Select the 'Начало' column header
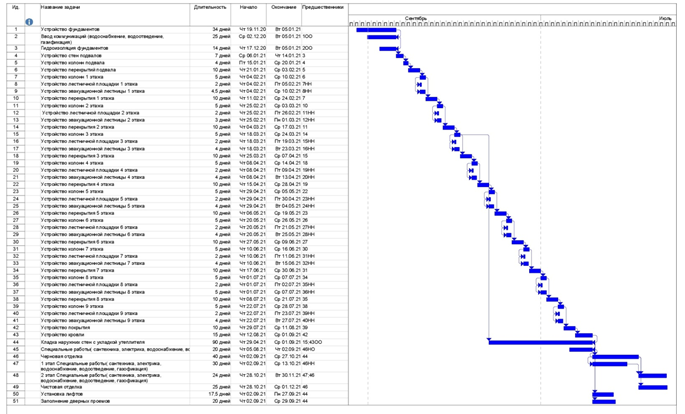The height and width of the screenshot is (414, 685). (x=249, y=6)
